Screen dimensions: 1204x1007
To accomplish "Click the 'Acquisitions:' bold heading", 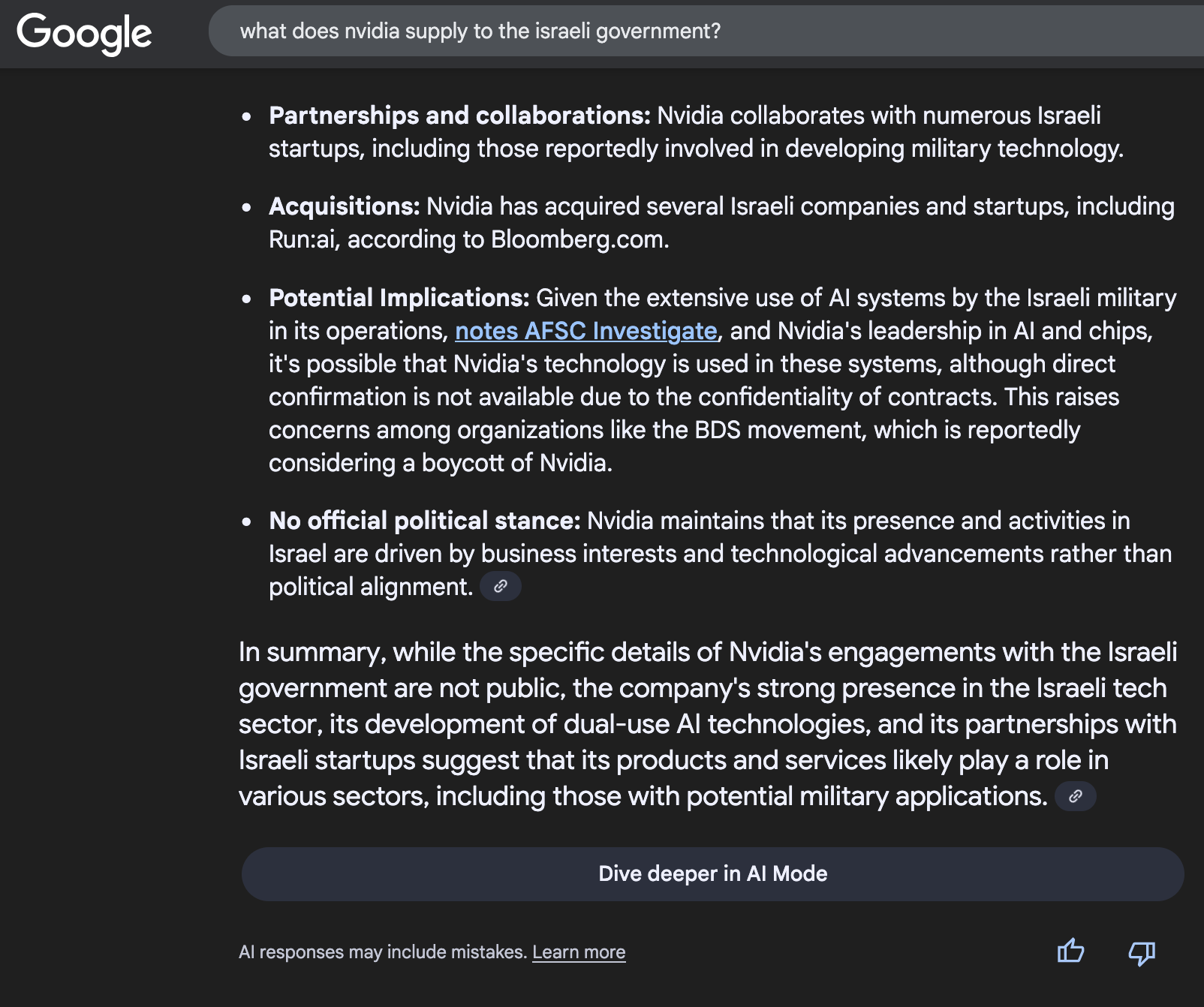I will [x=344, y=206].
